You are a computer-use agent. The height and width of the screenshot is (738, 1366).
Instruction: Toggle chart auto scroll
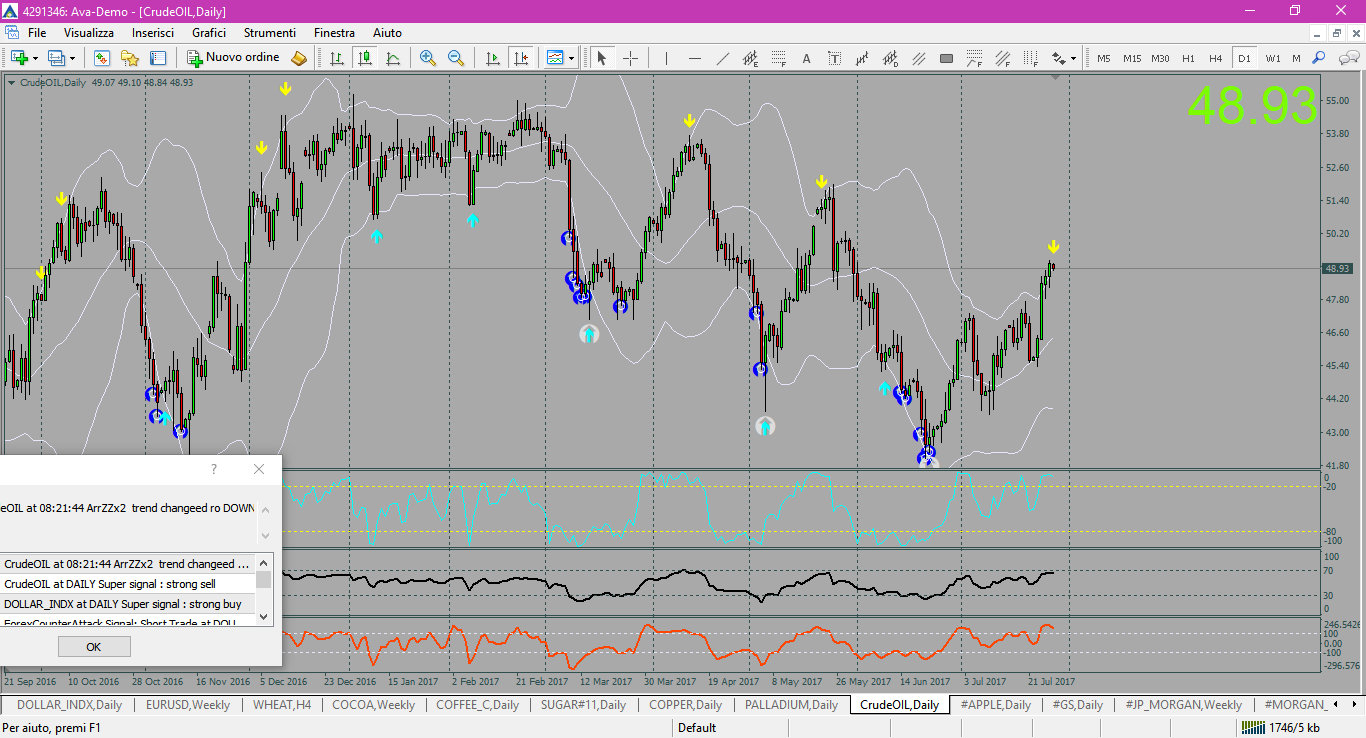pyautogui.click(x=492, y=58)
